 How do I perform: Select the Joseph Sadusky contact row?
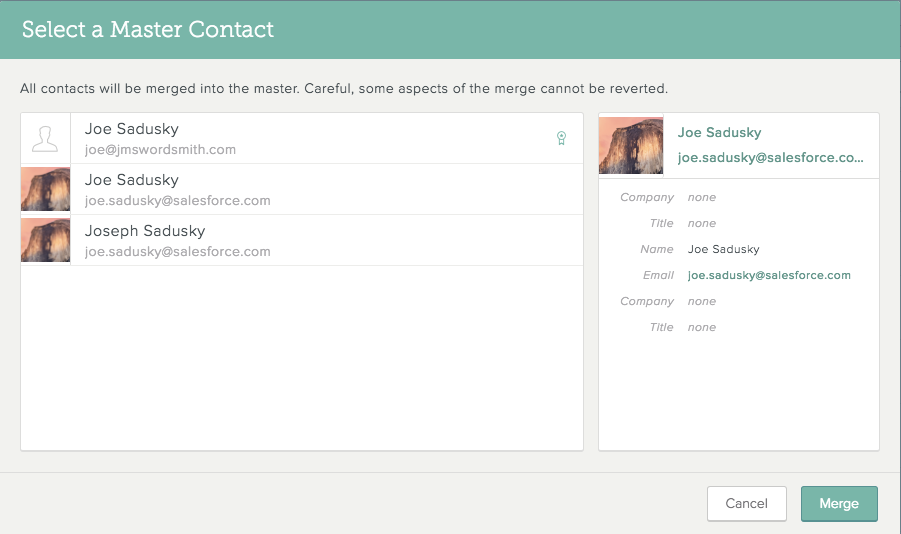(302, 240)
